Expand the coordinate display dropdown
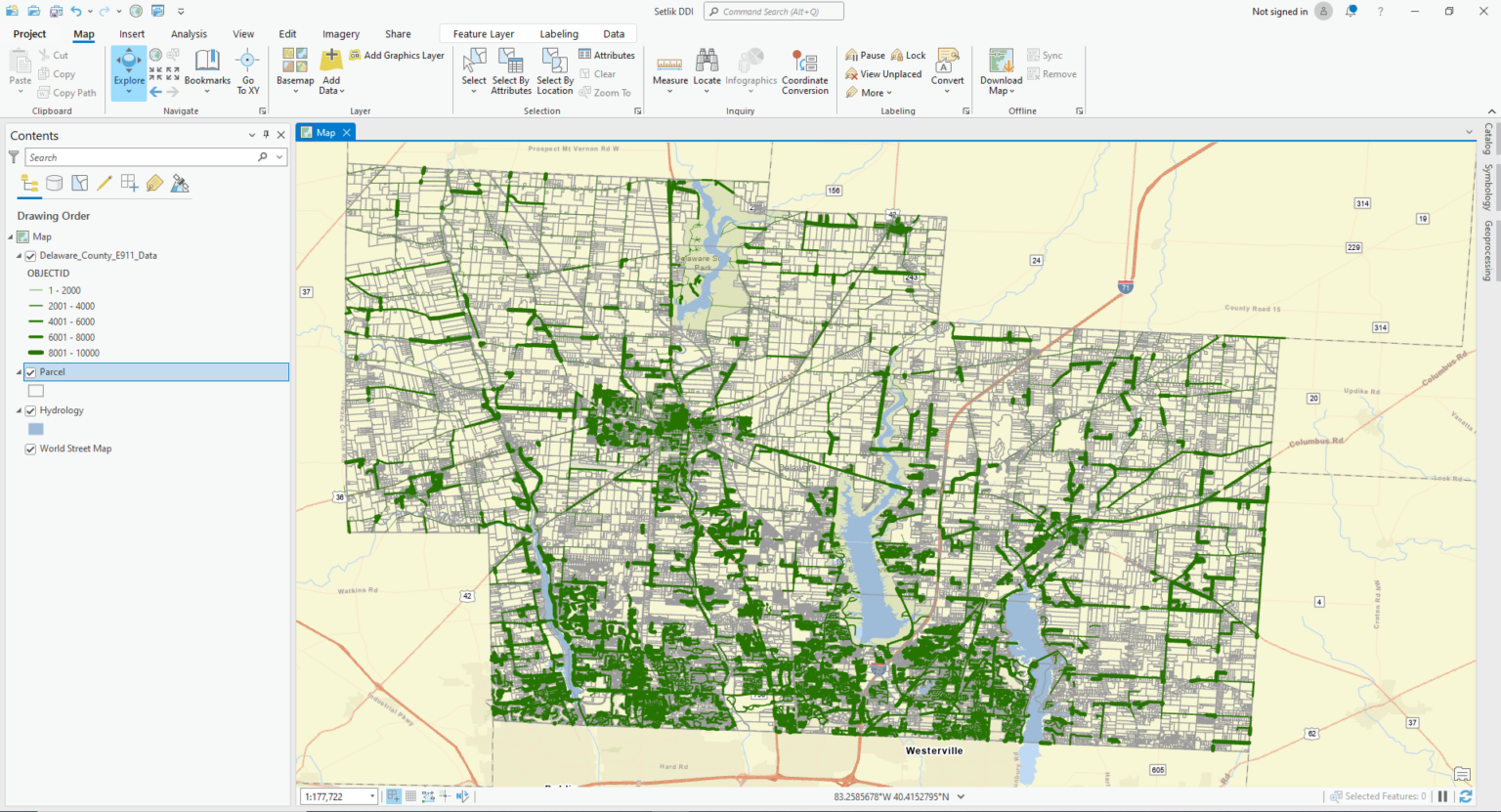Viewport: 1501px width, 812px height. coord(961,796)
